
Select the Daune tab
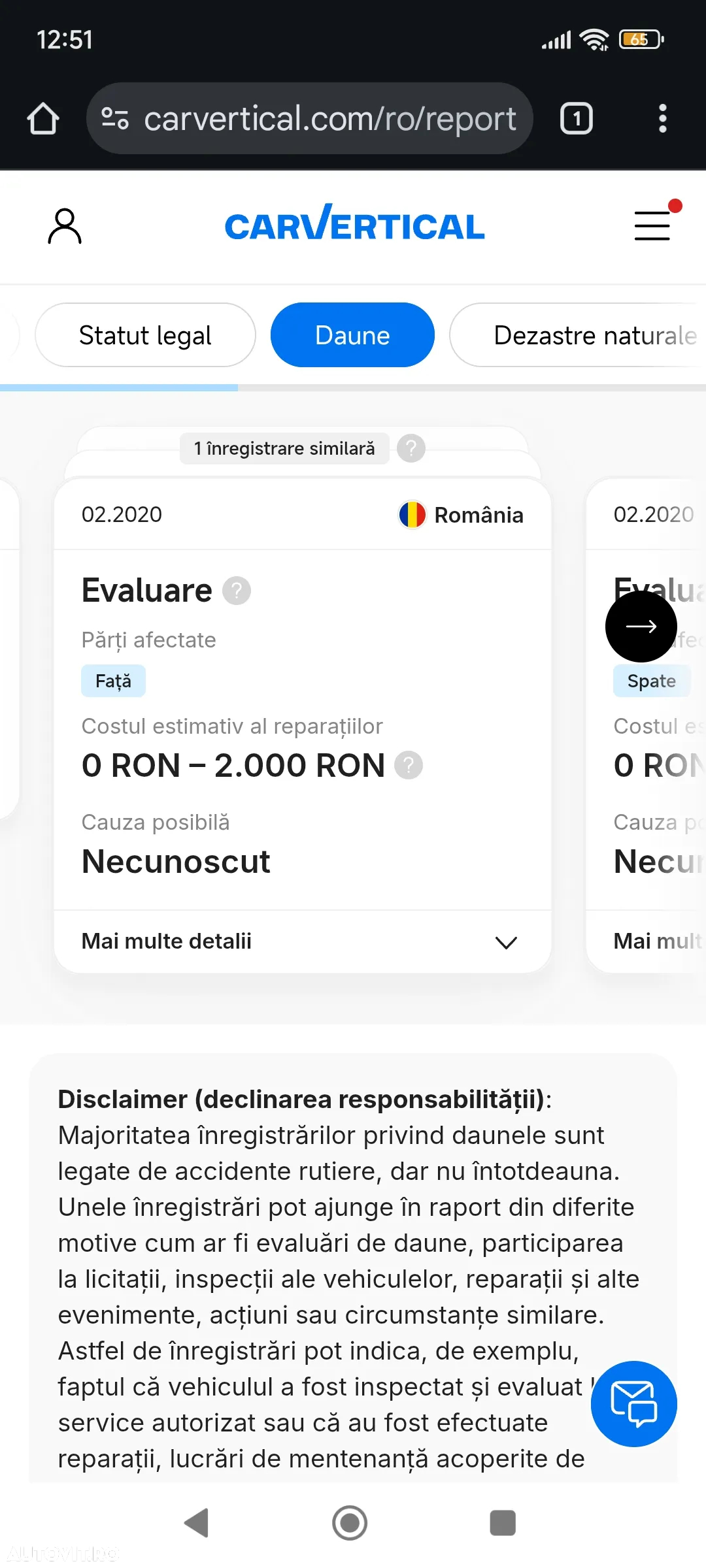pyautogui.click(x=352, y=335)
